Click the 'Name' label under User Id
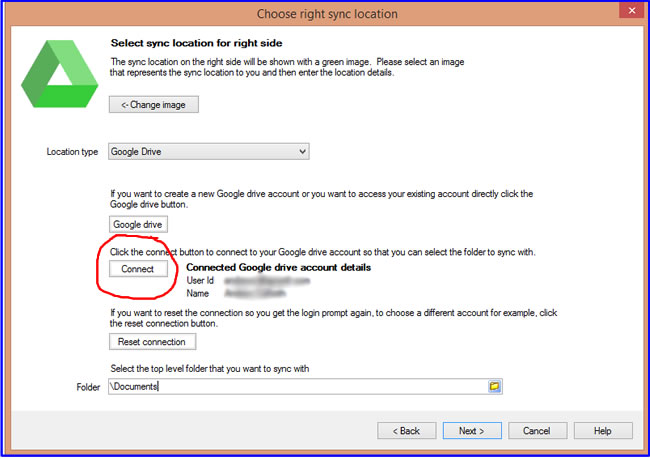This screenshot has width=650, height=459. 198,294
